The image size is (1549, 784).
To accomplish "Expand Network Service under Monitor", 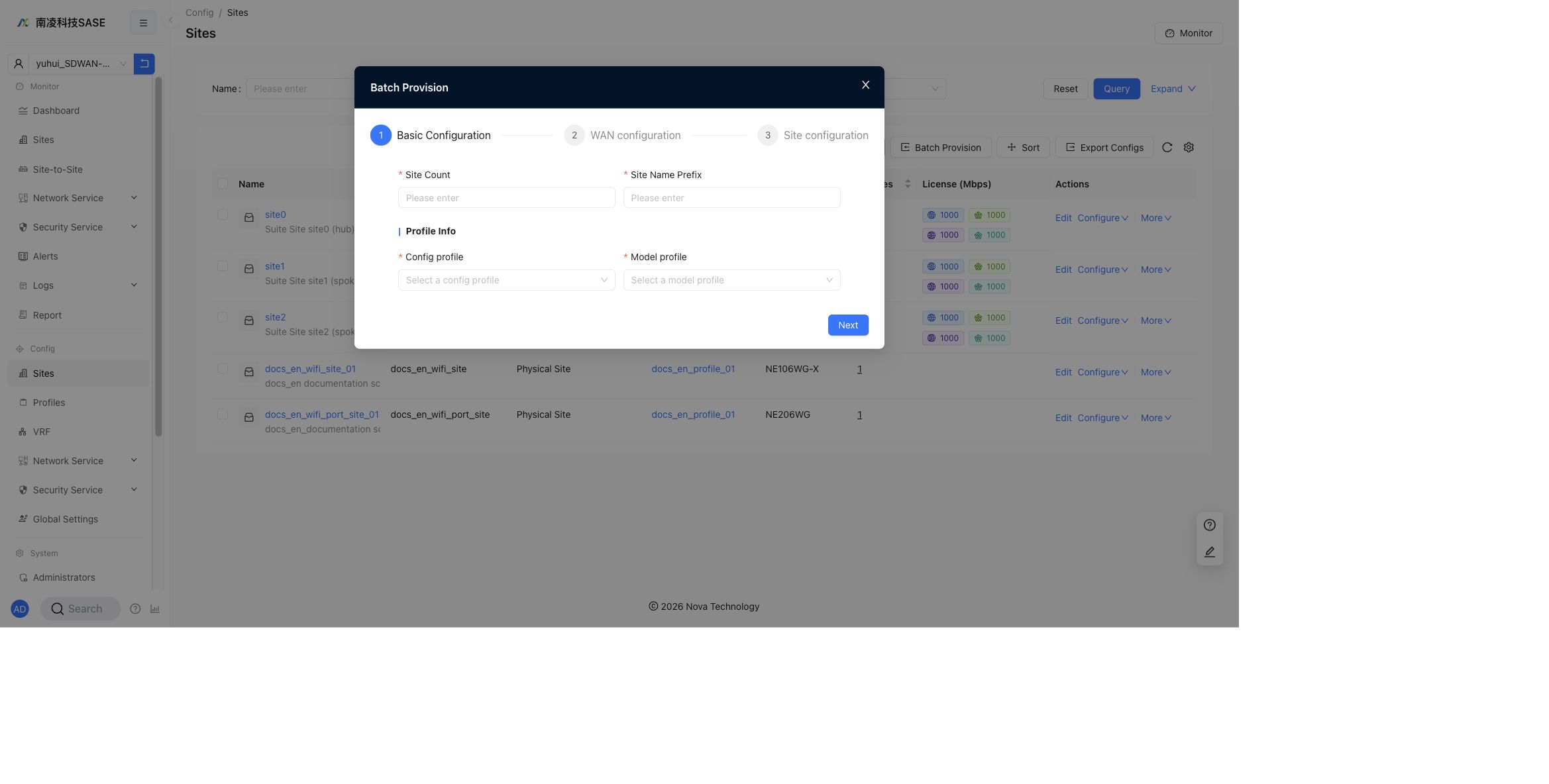I will pyautogui.click(x=79, y=198).
